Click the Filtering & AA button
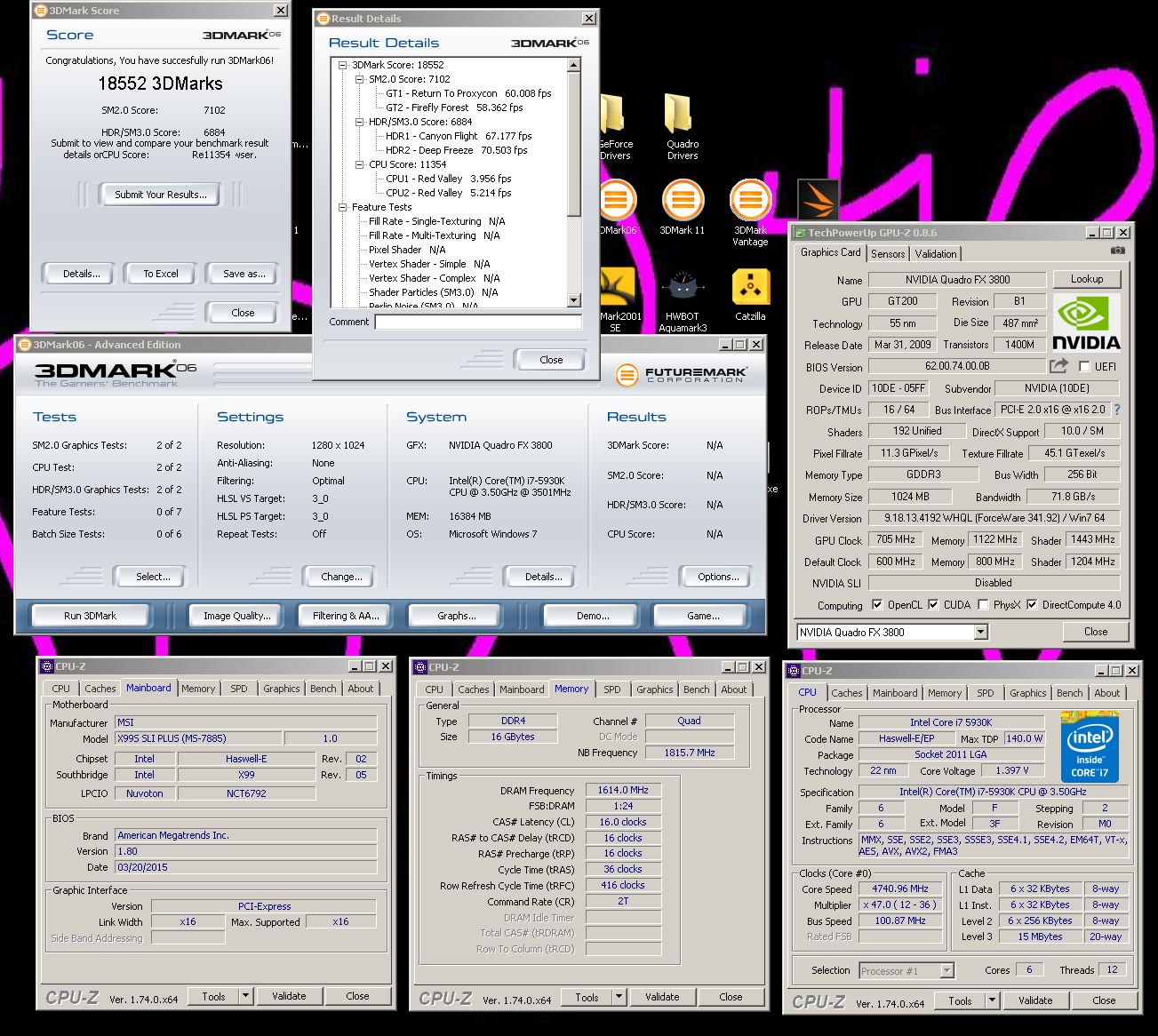 [x=346, y=616]
